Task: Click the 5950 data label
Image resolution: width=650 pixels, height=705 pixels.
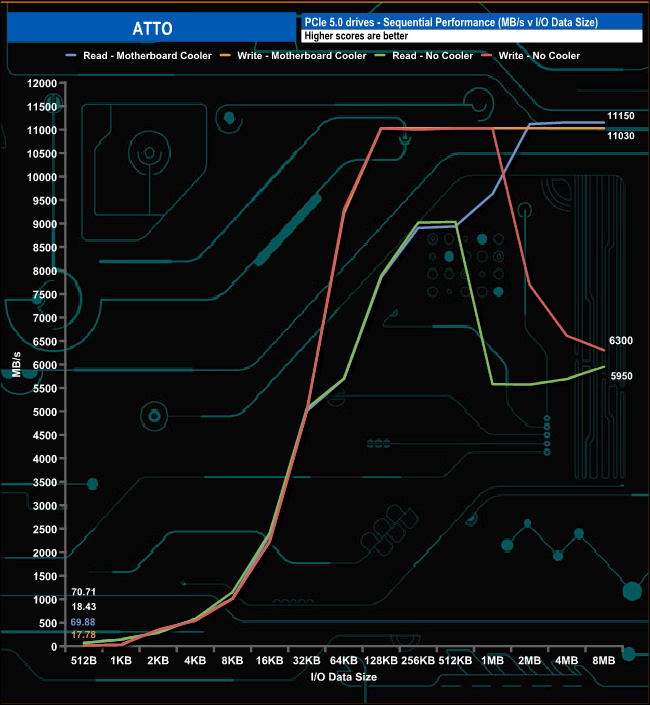Action: [x=622, y=376]
